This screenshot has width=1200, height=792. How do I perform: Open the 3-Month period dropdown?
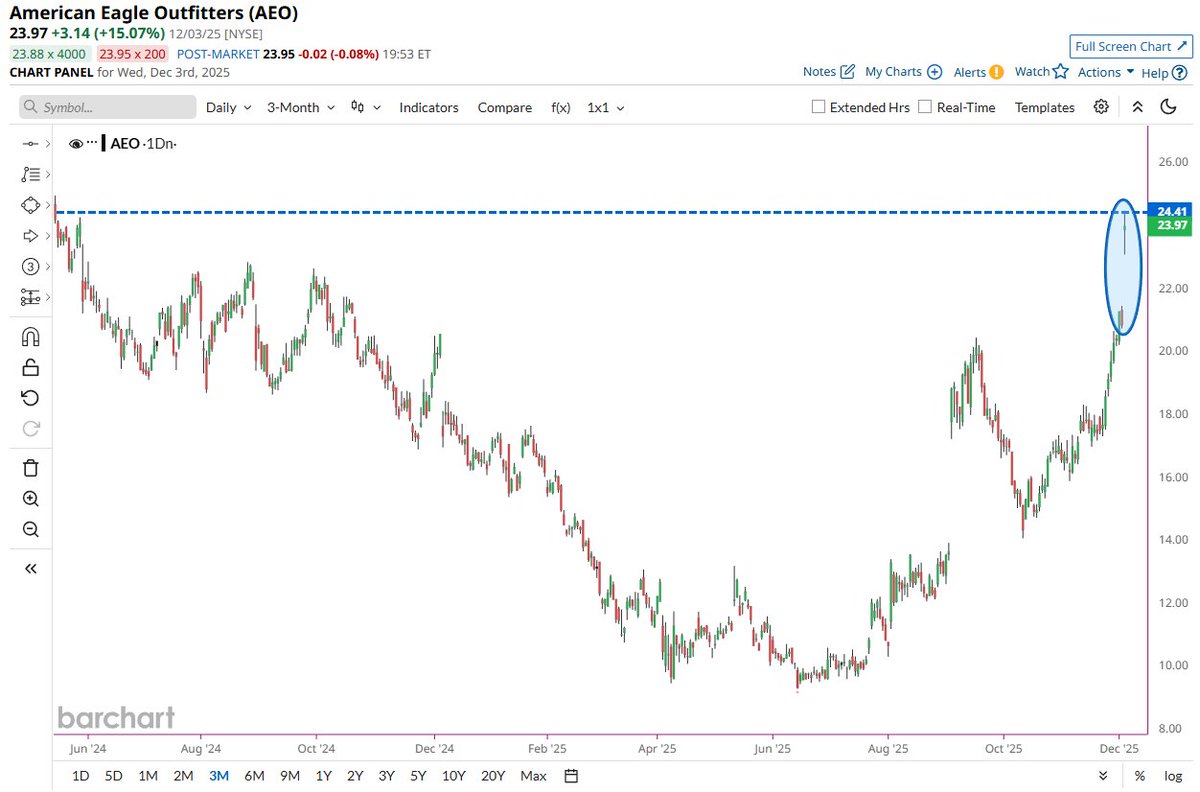point(300,107)
